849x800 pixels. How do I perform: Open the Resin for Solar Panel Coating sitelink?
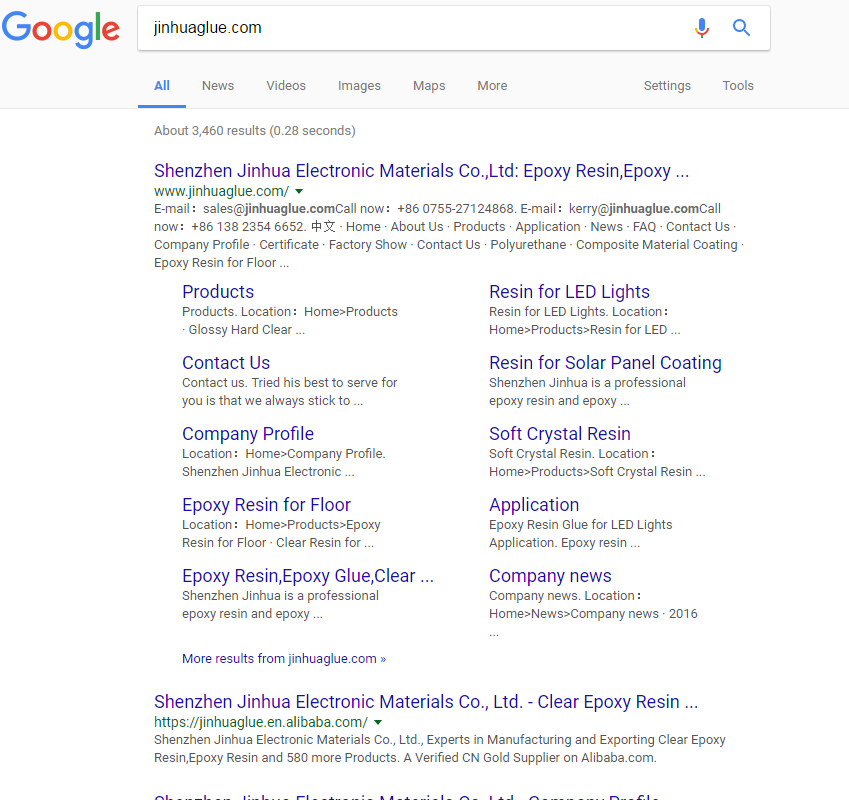605,363
